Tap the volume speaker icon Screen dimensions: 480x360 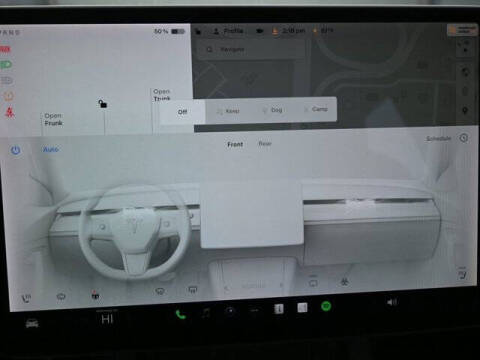pos(392,302)
